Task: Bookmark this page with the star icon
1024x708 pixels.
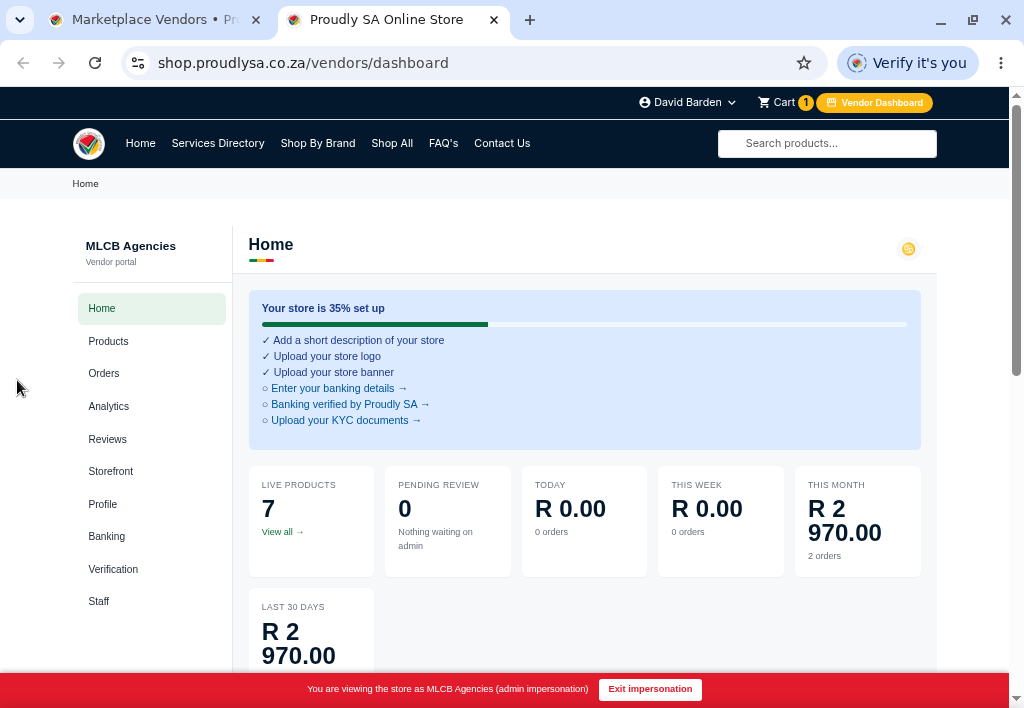Action: point(803,63)
